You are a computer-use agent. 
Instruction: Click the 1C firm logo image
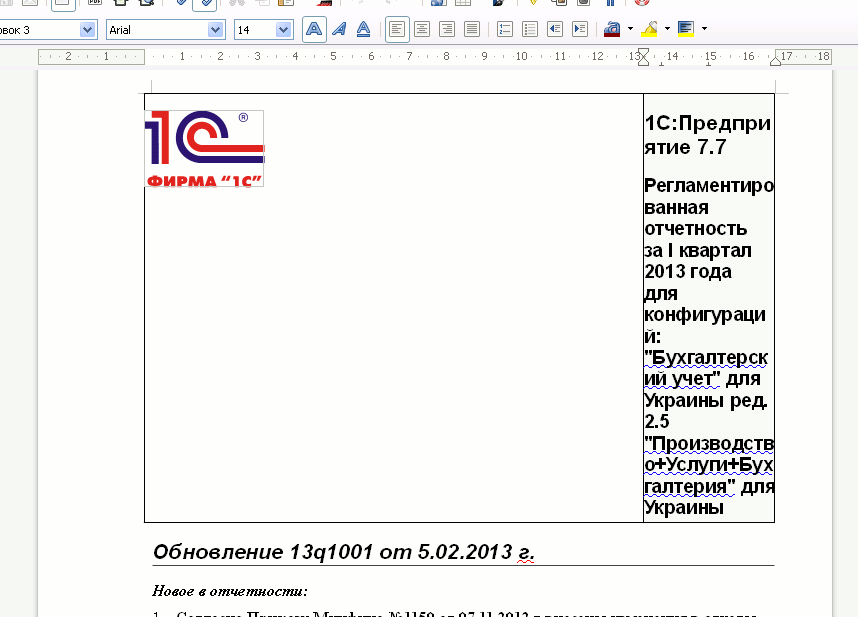205,149
